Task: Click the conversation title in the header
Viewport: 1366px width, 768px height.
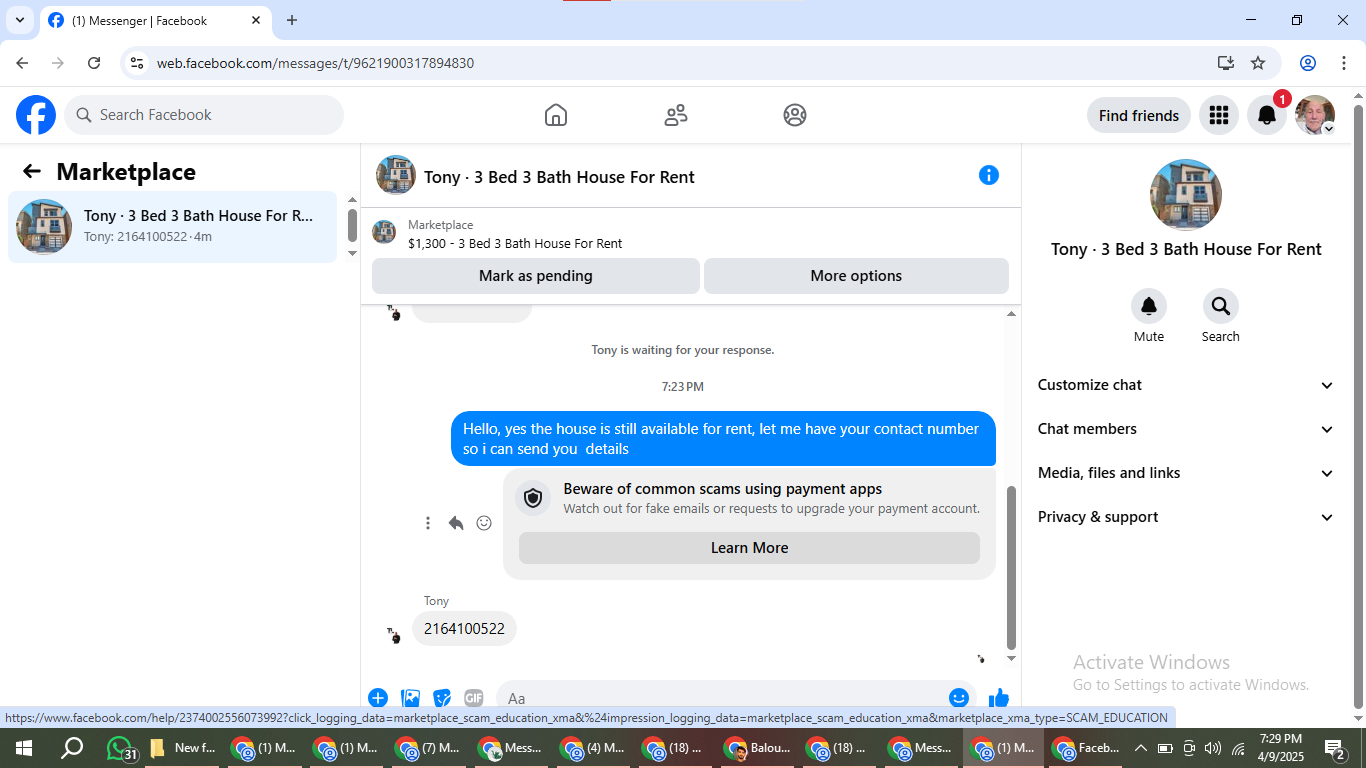Action: [x=559, y=177]
